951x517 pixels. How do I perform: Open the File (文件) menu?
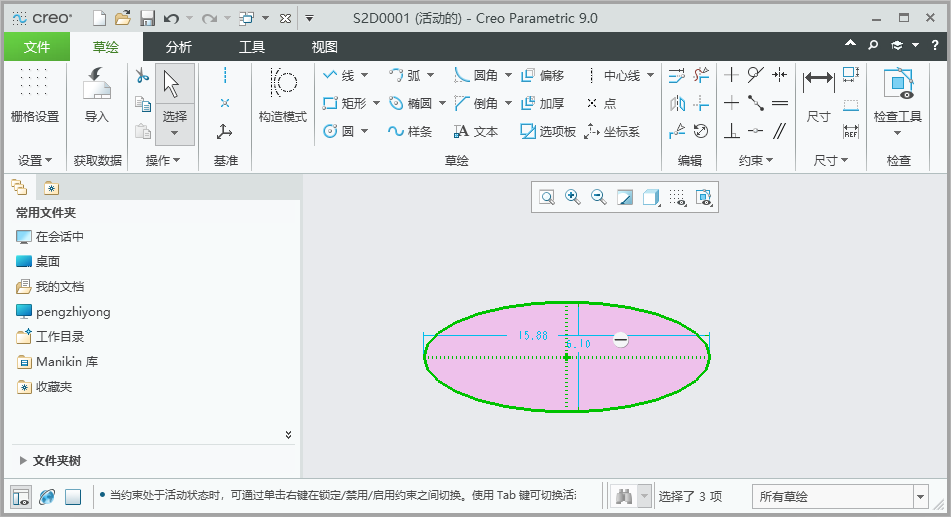coord(36,47)
